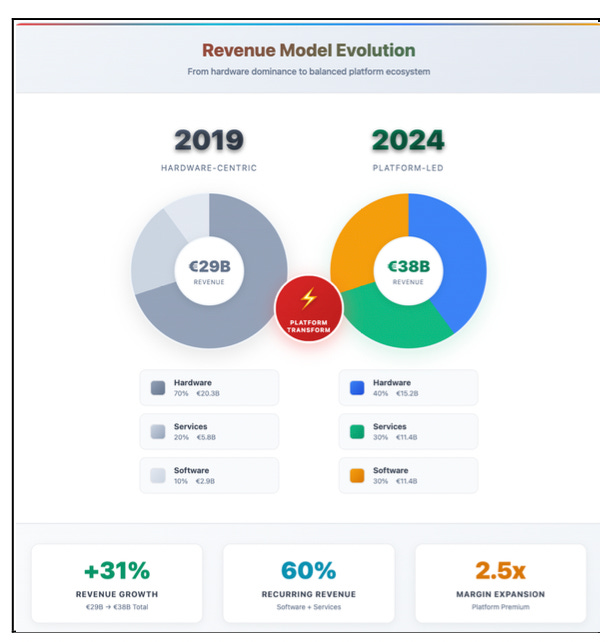Click the light gray 2019 Services swatch

click(158, 432)
